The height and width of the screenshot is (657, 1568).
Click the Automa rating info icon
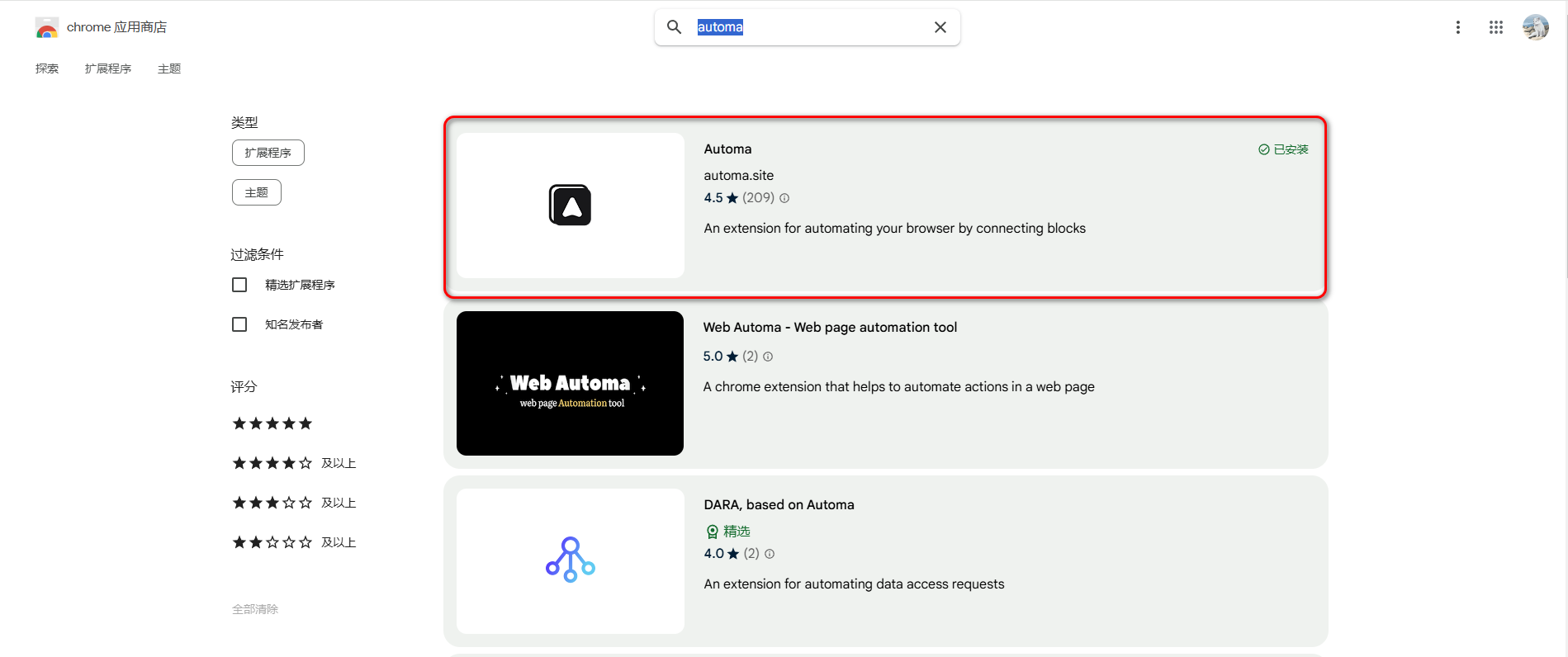click(x=784, y=198)
